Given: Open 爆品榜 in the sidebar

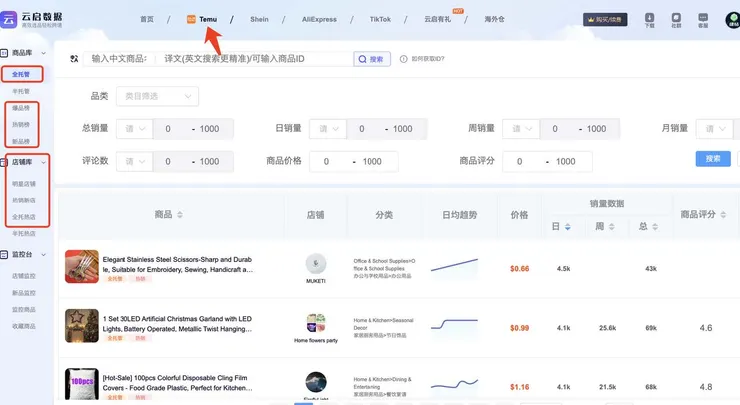Looking at the screenshot, I should 21,108.
